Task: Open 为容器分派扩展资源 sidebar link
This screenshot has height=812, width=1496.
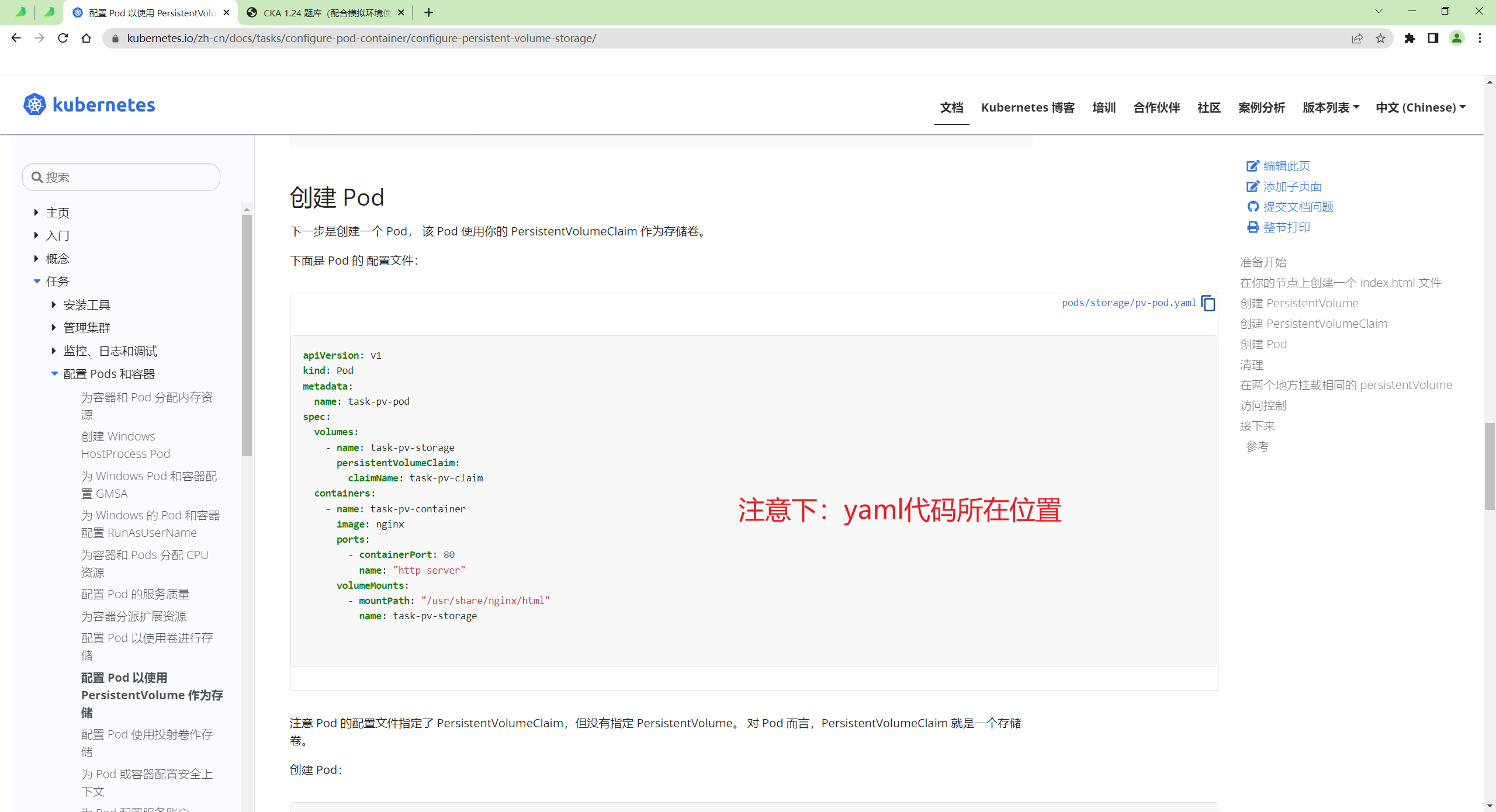Action: 134,616
